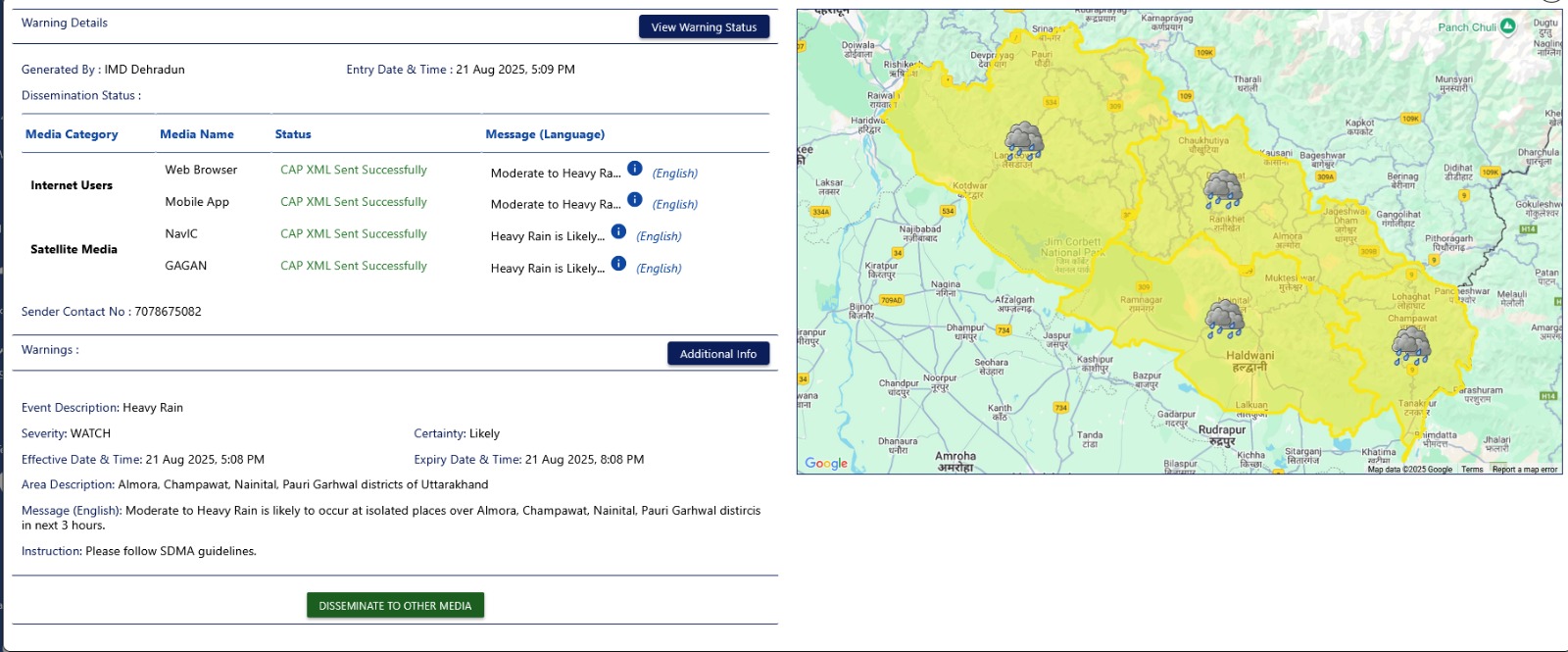Click the Google logo on map
Screen dimensions: 1568x652
point(826,463)
